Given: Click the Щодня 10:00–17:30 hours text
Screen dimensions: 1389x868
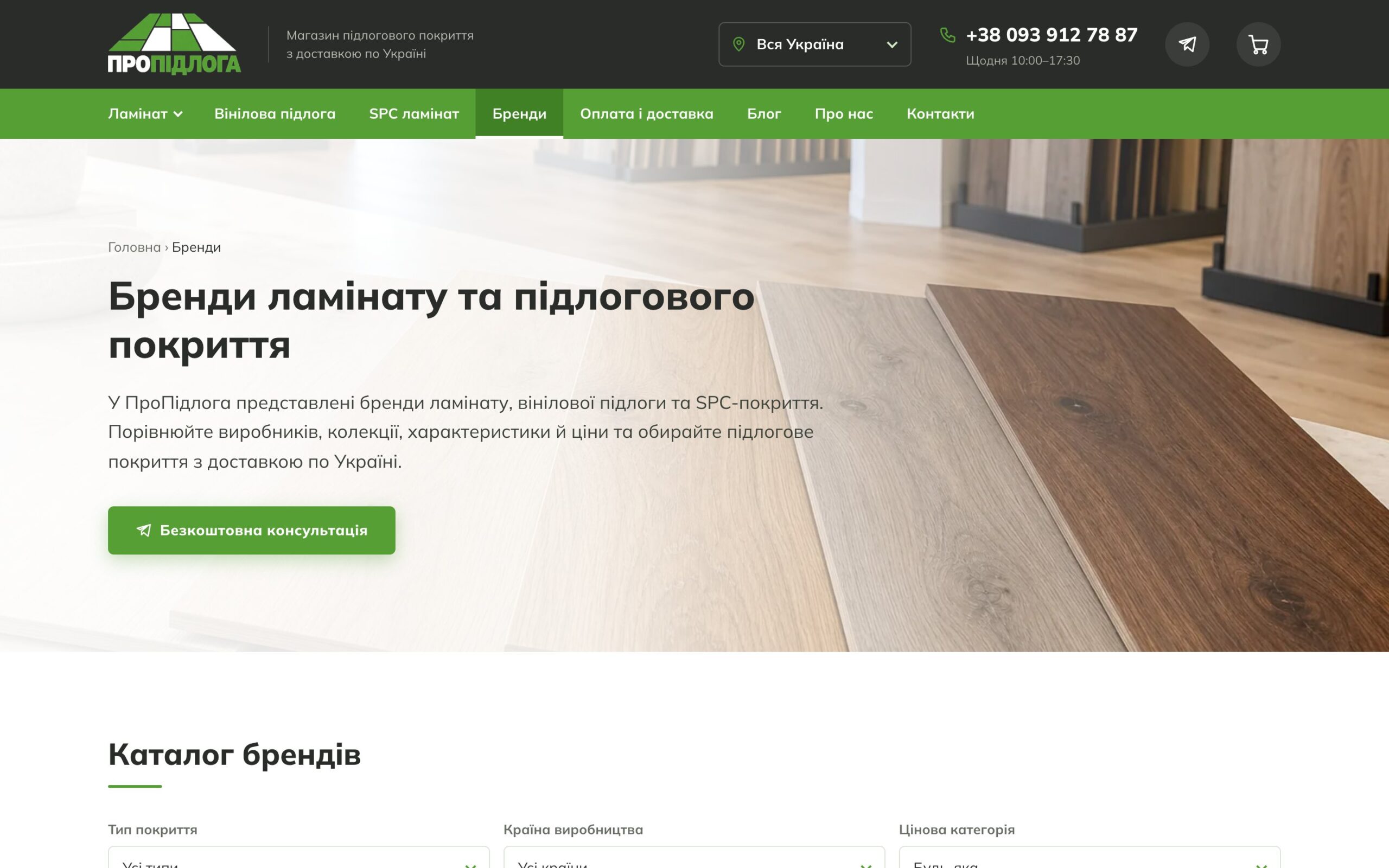Looking at the screenshot, I should [x=1023, y=61].
